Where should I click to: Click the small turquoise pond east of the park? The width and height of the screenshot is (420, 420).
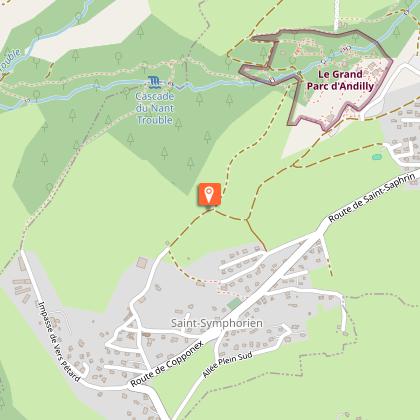[x=376, y=157]
